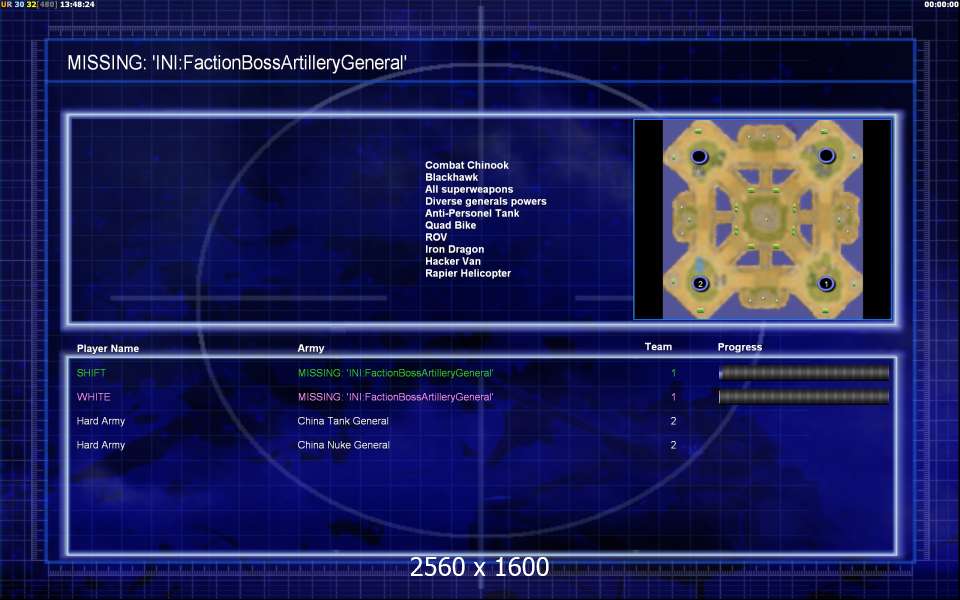Click the 00:00:00 timer in corner
Viewport: 960px width, 600px height.
point(942,4)
